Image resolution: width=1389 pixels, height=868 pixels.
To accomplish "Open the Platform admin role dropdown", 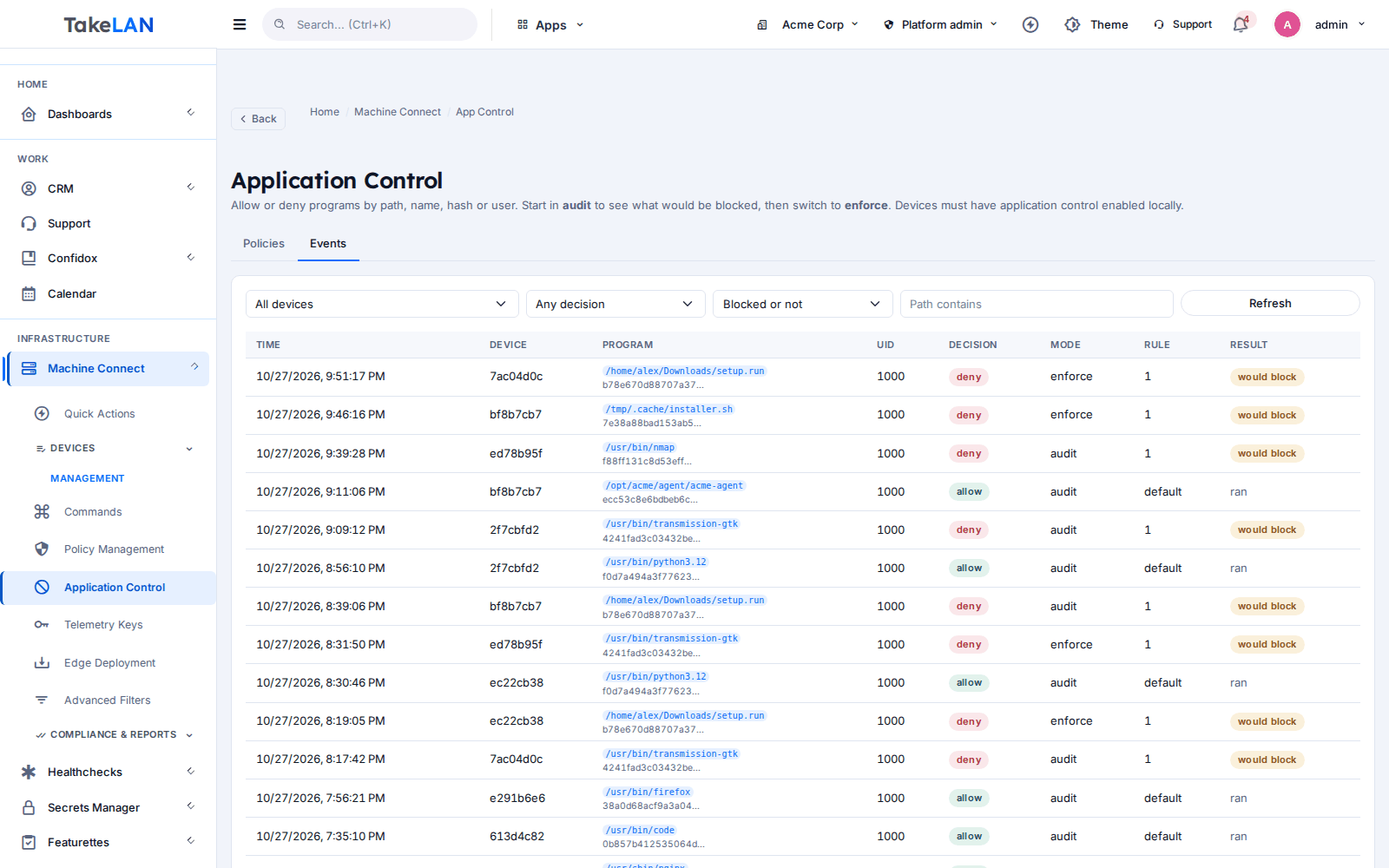I will click(941, 24).
